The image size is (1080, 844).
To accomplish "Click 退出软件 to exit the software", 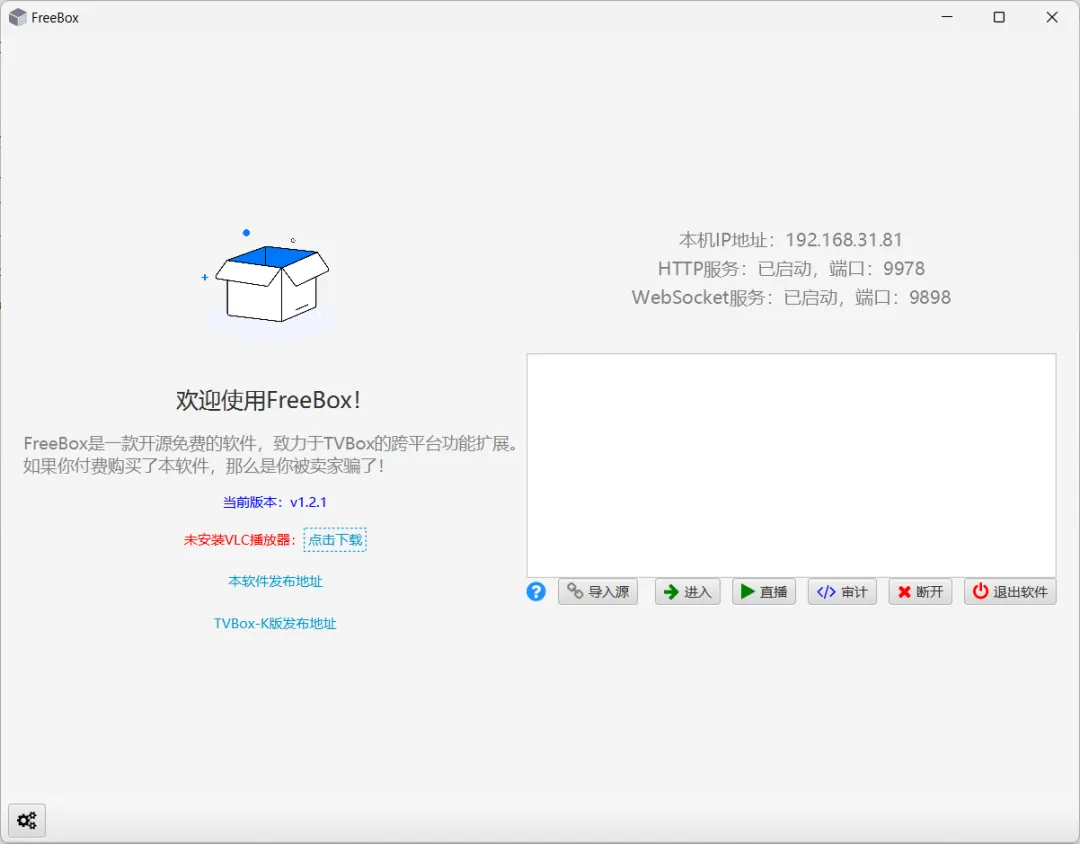I will [1010, 592].
